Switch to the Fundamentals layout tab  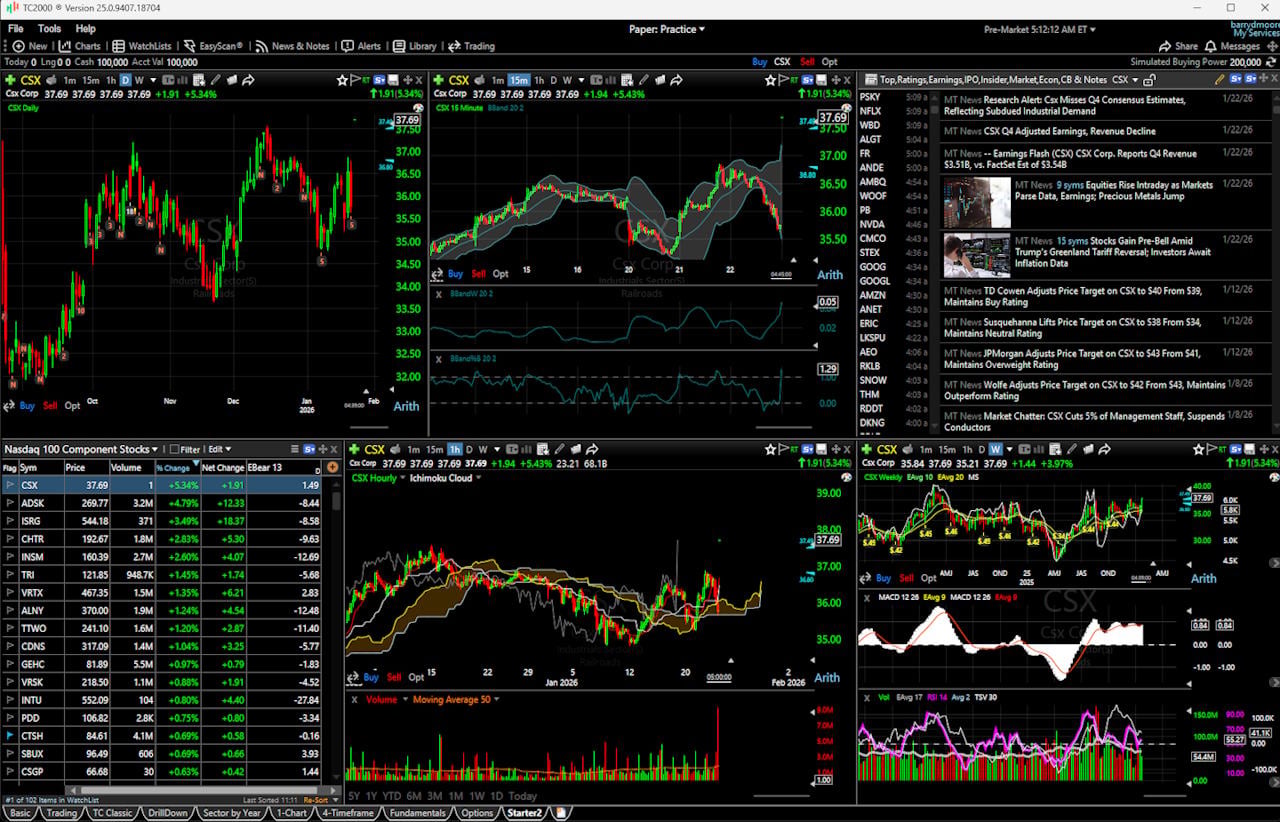[417, 813]
